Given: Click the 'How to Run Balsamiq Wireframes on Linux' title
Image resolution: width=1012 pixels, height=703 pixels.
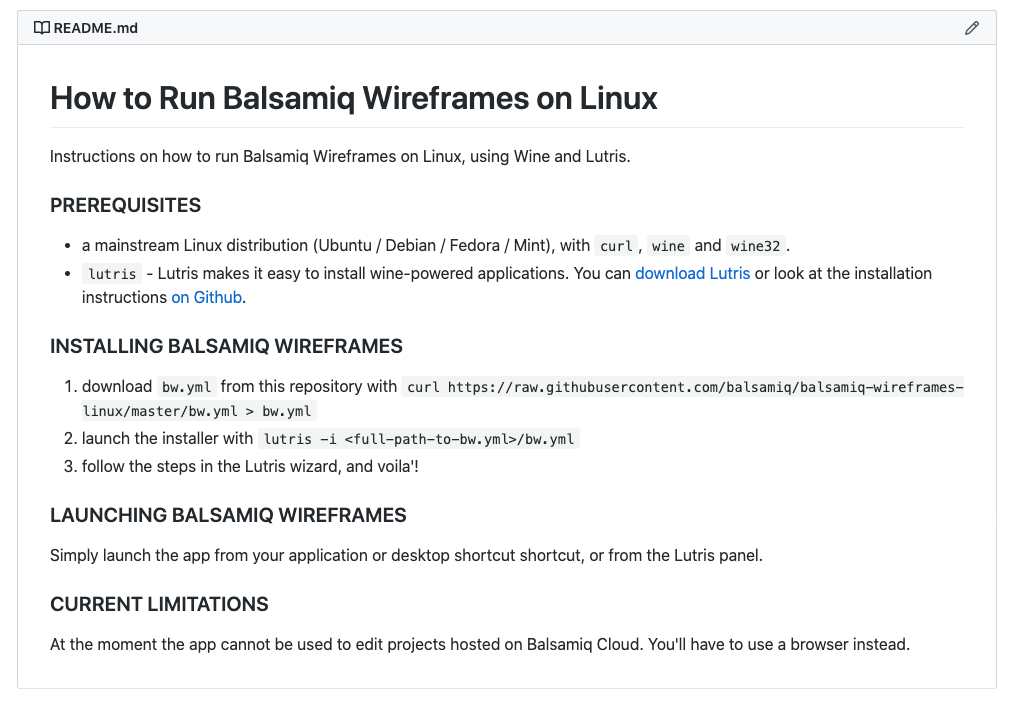Looking at the screenshot, I should pyautogui.click(x=354, y=98).
